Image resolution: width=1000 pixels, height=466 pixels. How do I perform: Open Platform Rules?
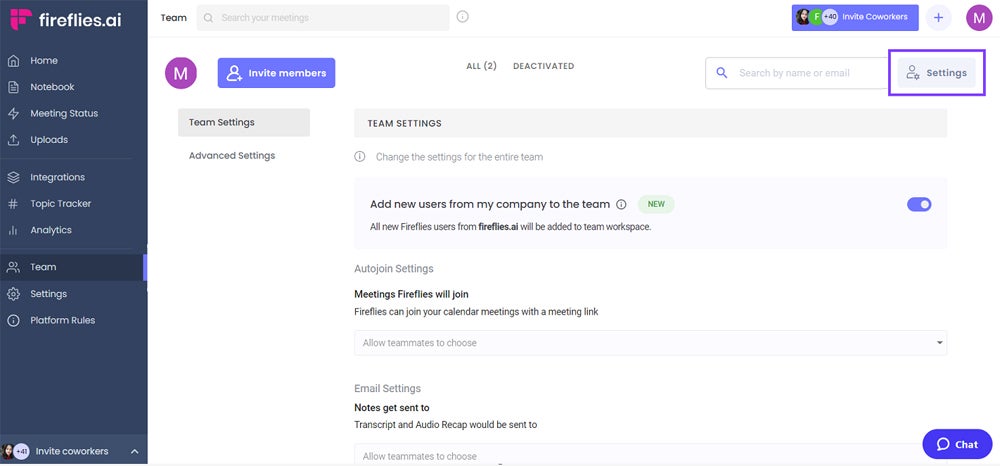(x=62, y=320)
